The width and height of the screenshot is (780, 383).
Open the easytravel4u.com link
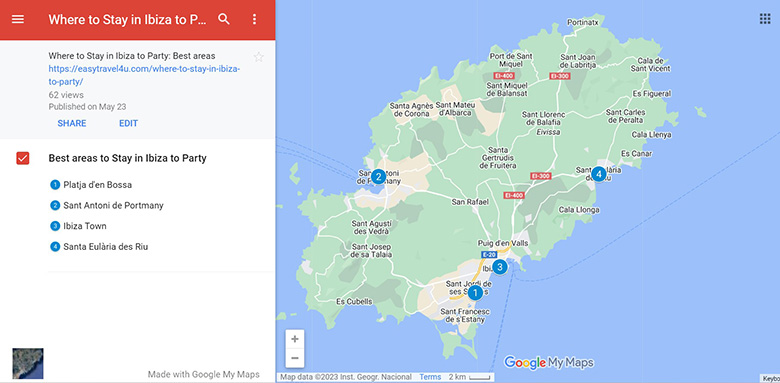point(144,75)
